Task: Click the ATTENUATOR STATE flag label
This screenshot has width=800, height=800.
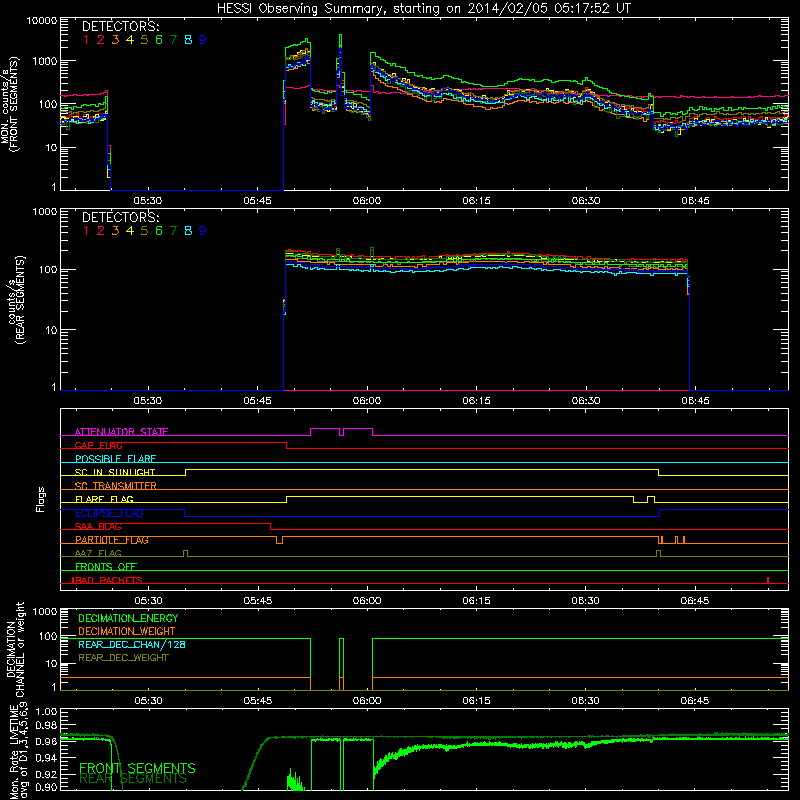Action: pos(121,432)
